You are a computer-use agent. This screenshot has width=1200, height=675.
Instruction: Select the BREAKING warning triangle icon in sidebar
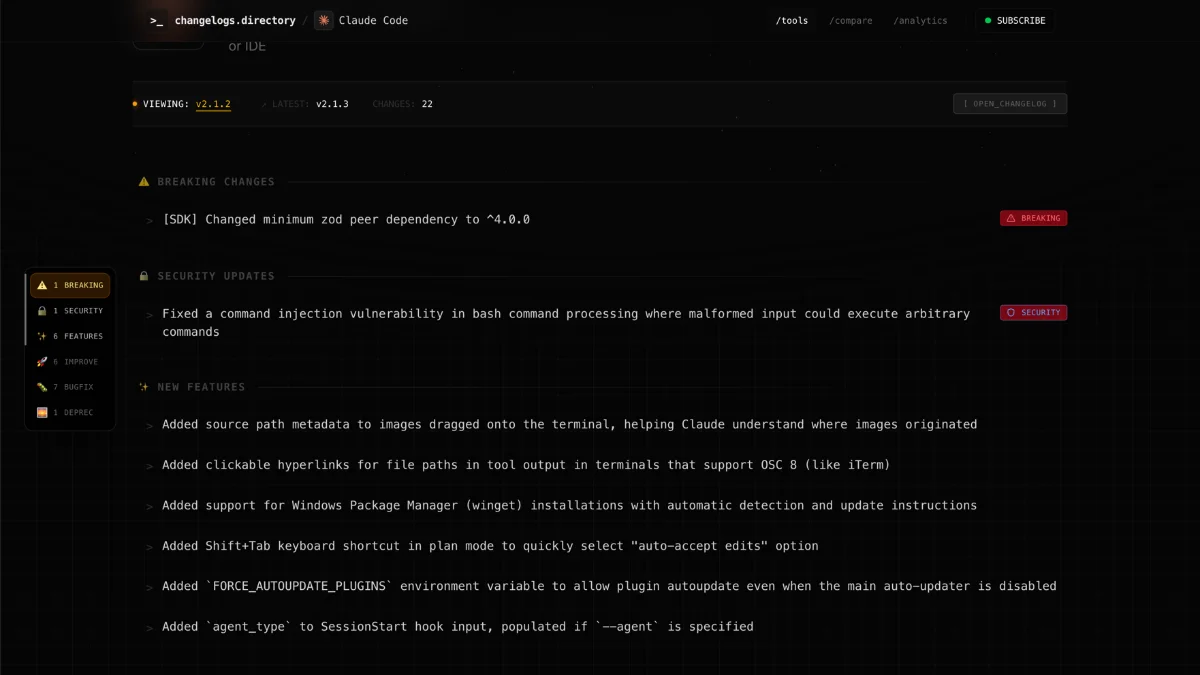(x=42, y=285)
